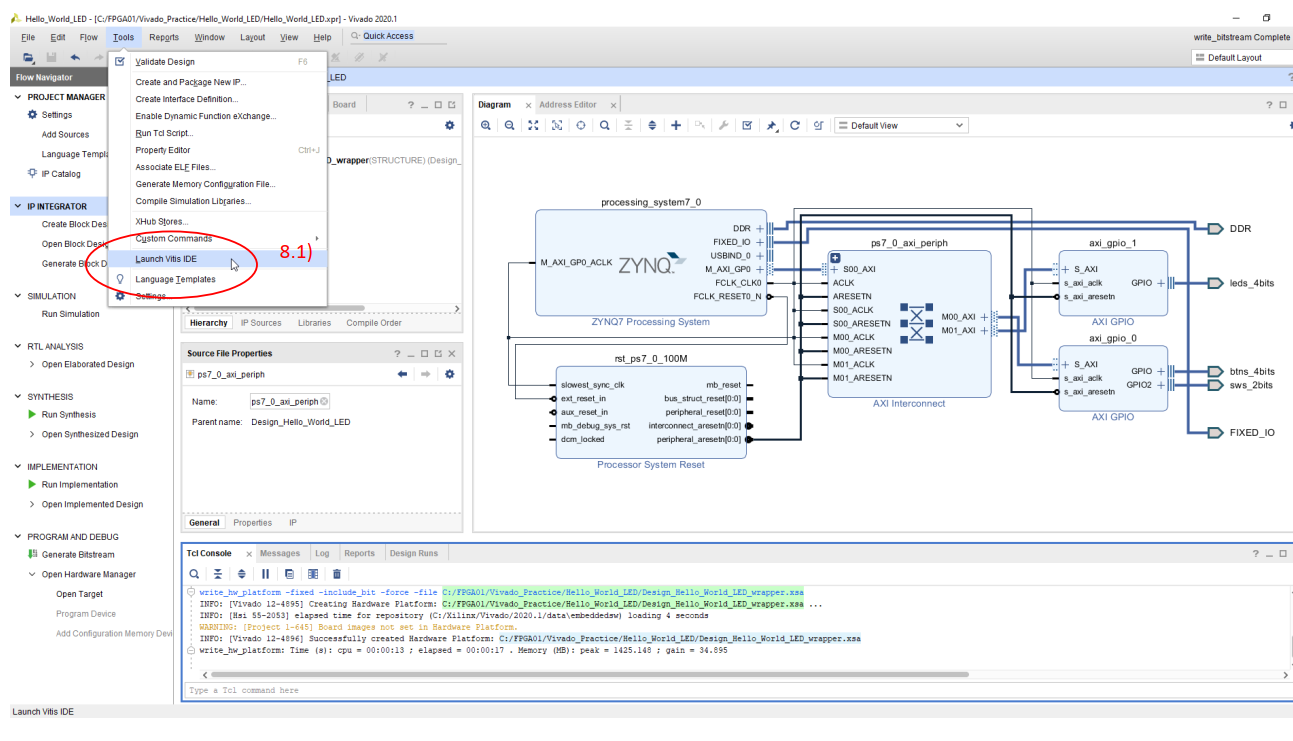This screenshot has height=741, width=1293.
Task: Fit the diagram to the window
Action: tap(533, 125)
